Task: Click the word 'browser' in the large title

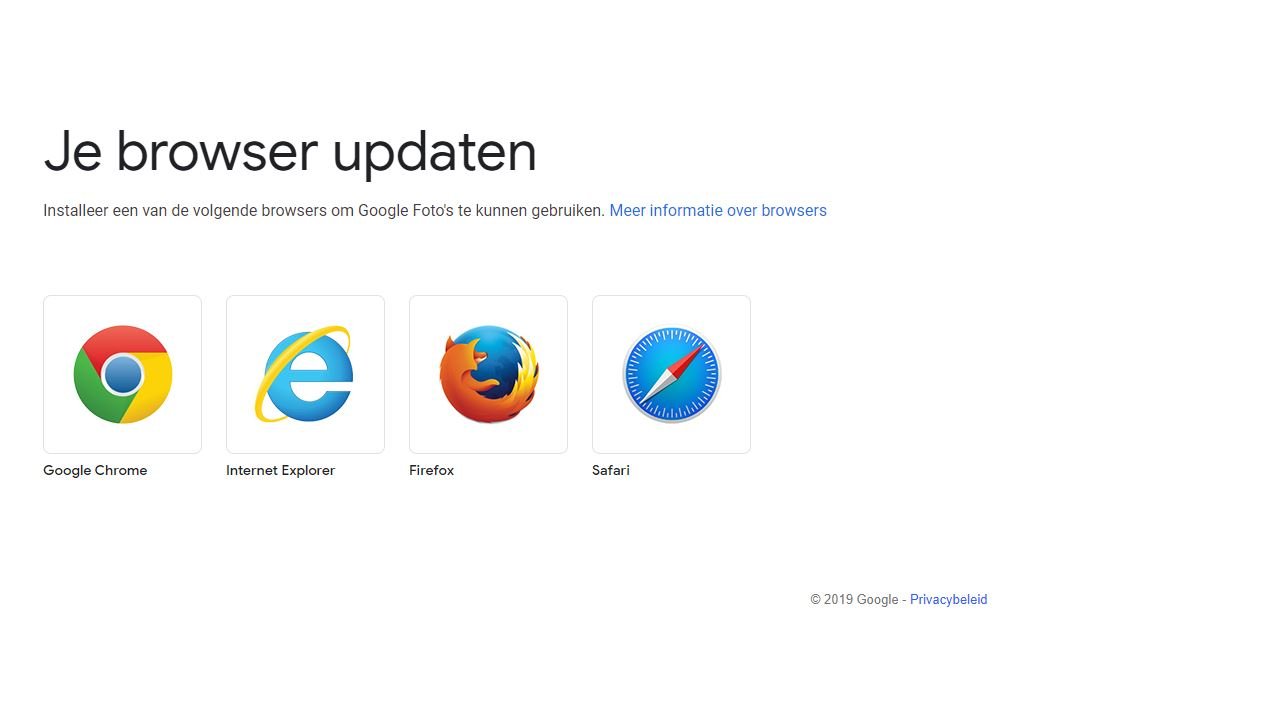Action: (x=216, y=152)
